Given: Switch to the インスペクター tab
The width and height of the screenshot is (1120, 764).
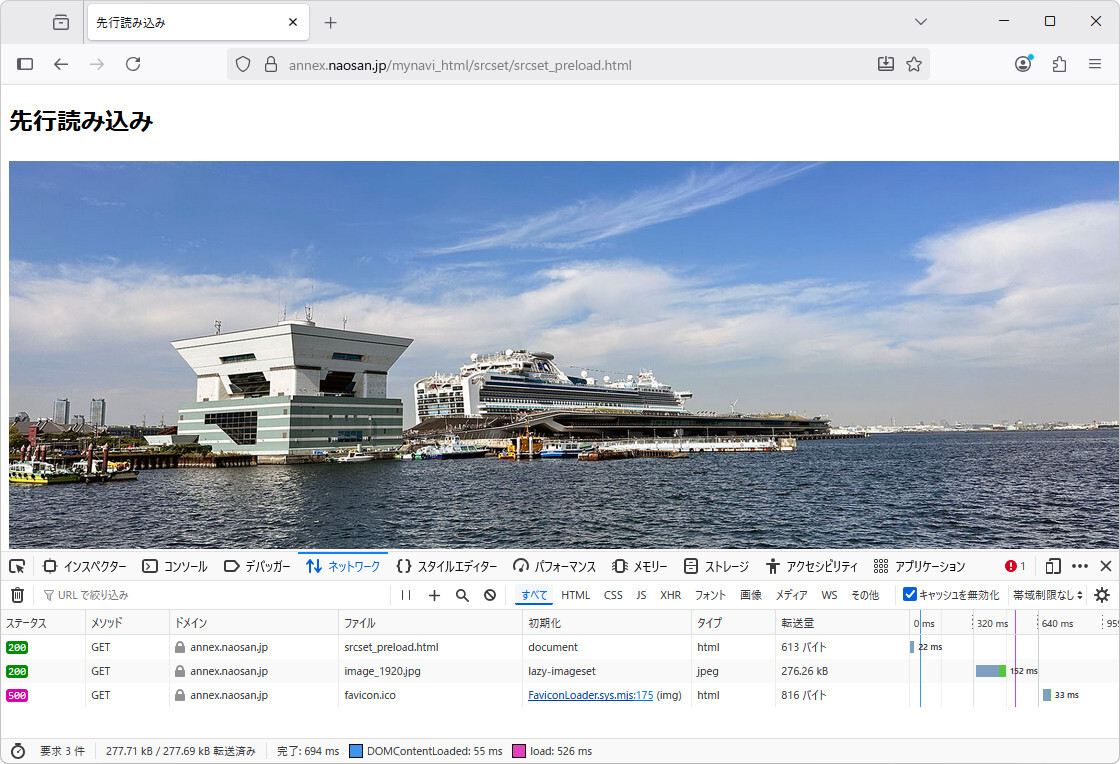Looking at the screenshot, I should coord(85,566).
